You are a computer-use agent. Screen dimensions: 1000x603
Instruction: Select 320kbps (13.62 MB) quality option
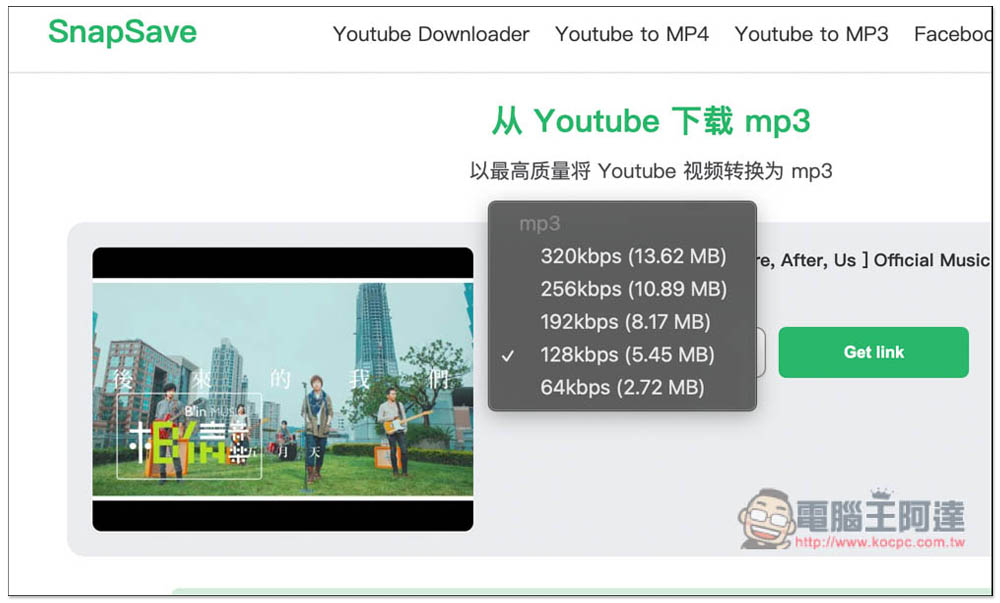pos(633,256)
